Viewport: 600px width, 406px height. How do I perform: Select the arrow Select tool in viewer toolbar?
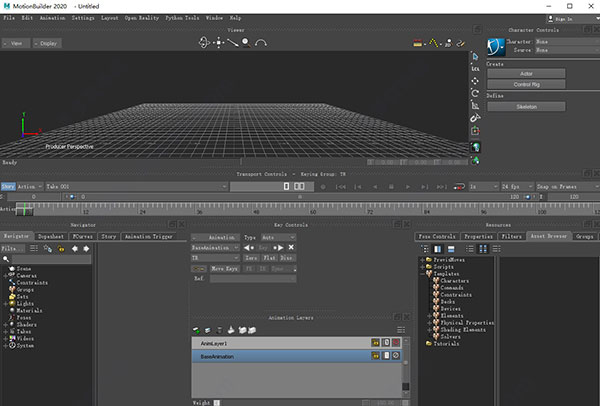(476, 55)
